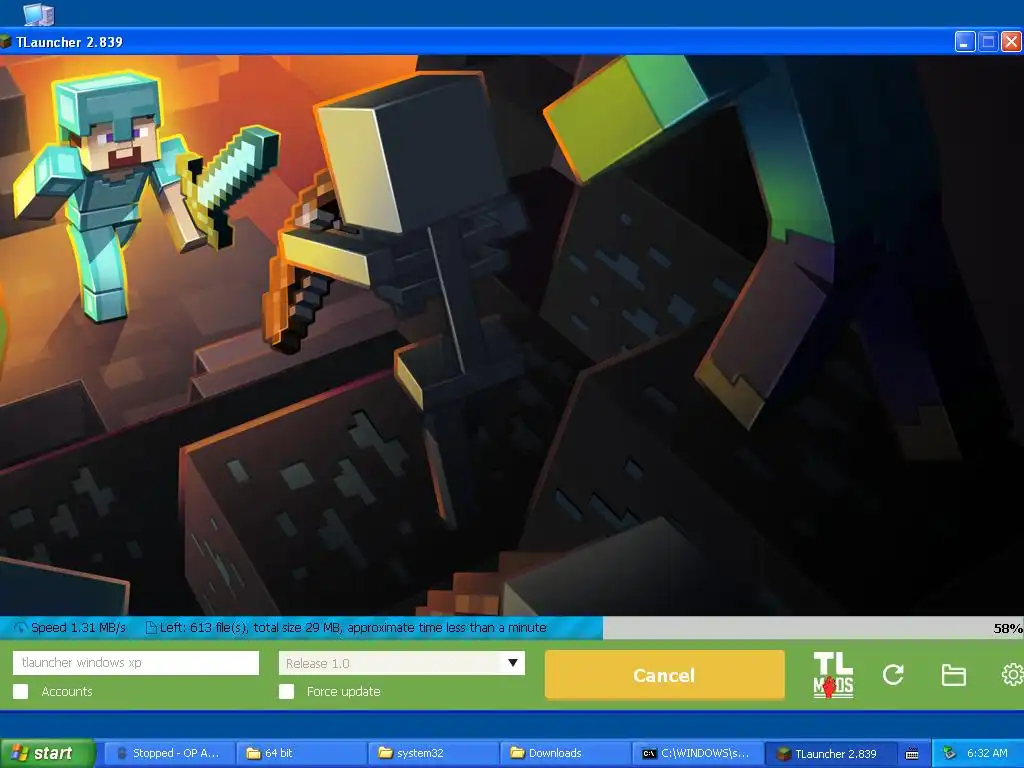Click the Accounts label
Screen dimensions: 1024x768
tap(67, 692)
